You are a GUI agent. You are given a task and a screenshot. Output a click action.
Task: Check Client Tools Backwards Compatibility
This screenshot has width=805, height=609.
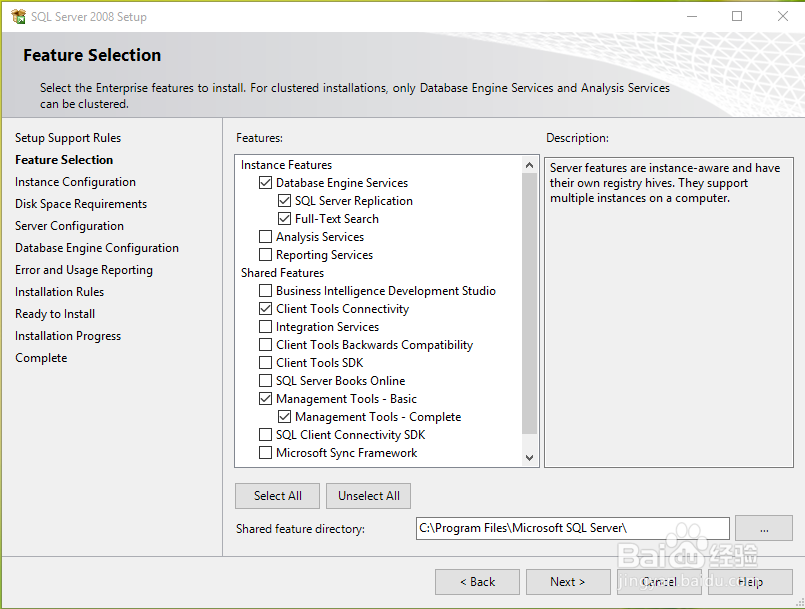[x=265, y=345]
